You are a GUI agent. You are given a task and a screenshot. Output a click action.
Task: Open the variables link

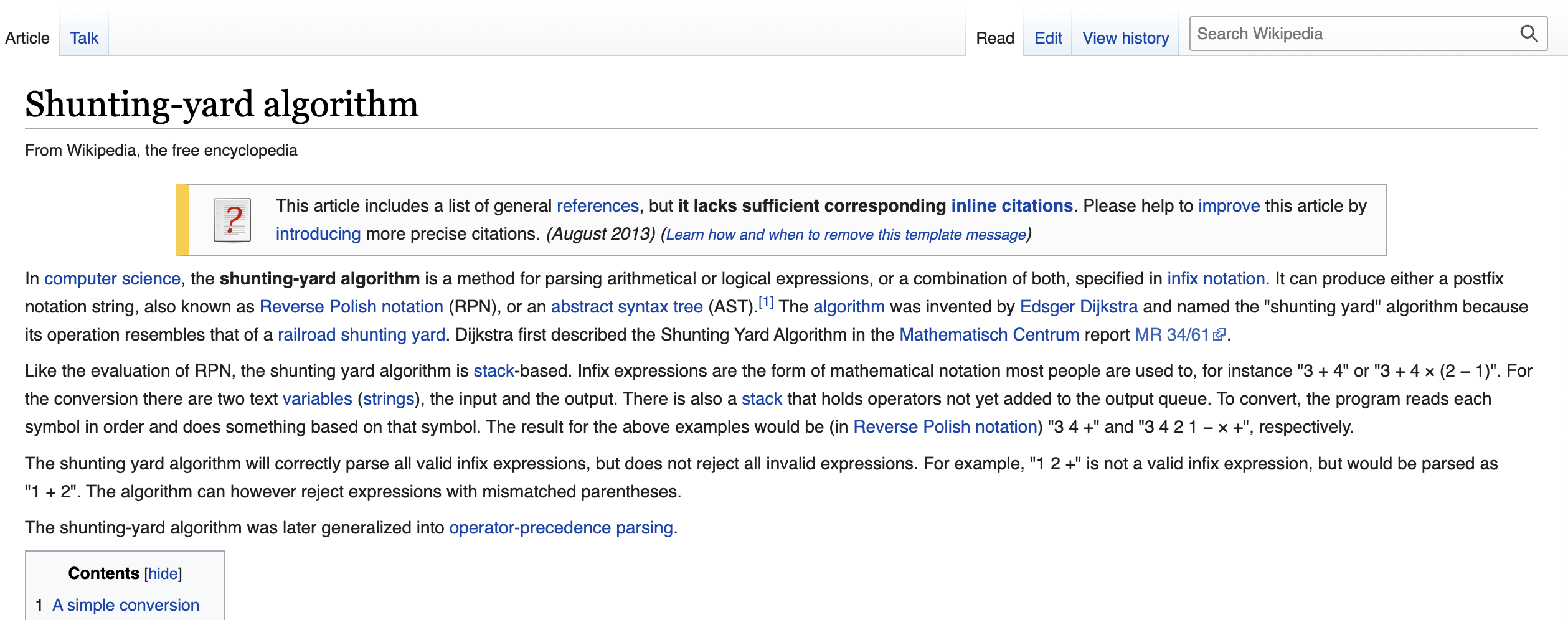tap(318, 399)
